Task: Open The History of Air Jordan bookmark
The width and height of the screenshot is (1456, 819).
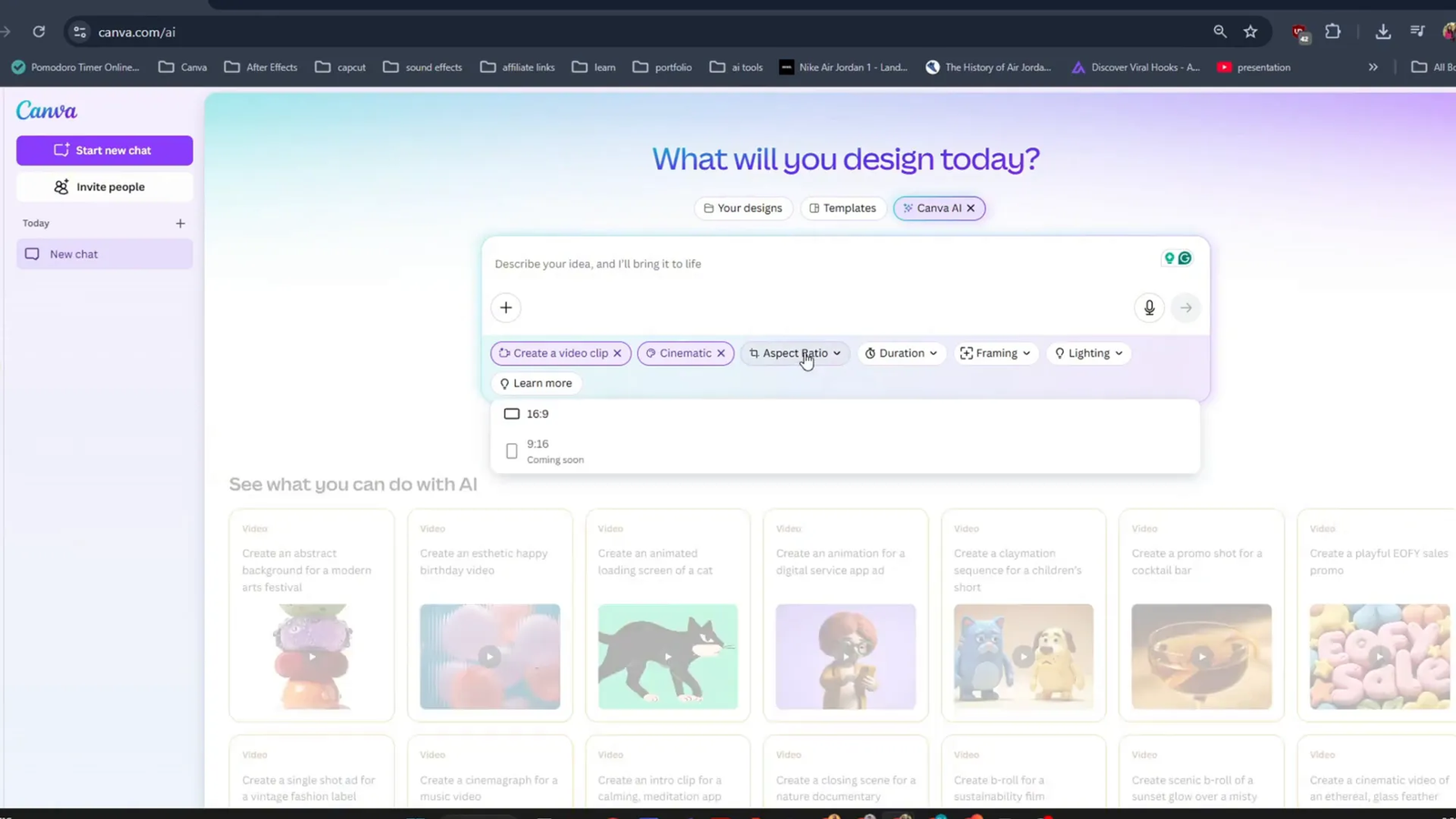Action: (988, 67)
